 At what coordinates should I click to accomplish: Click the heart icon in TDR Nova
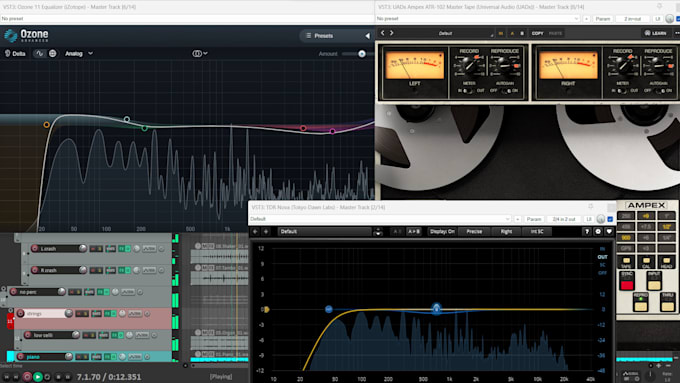(x=609, y=232)
